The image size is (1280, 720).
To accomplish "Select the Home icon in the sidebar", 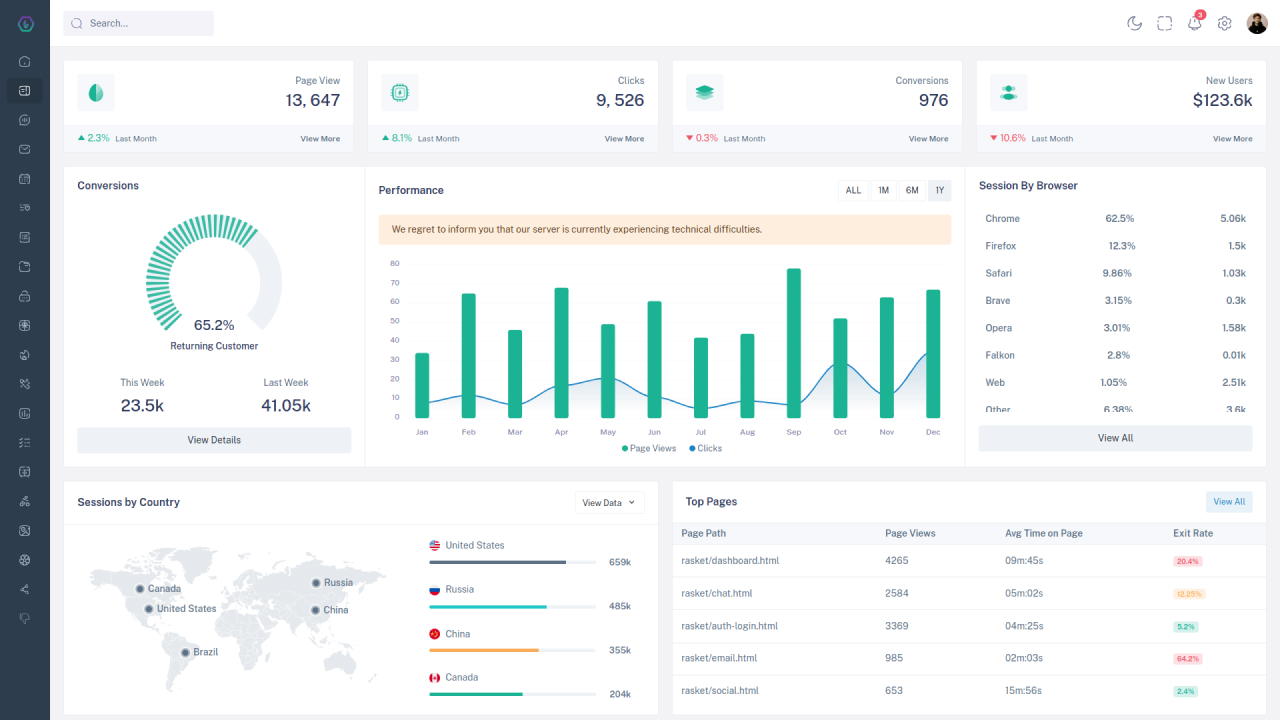I will coord(25,61).
